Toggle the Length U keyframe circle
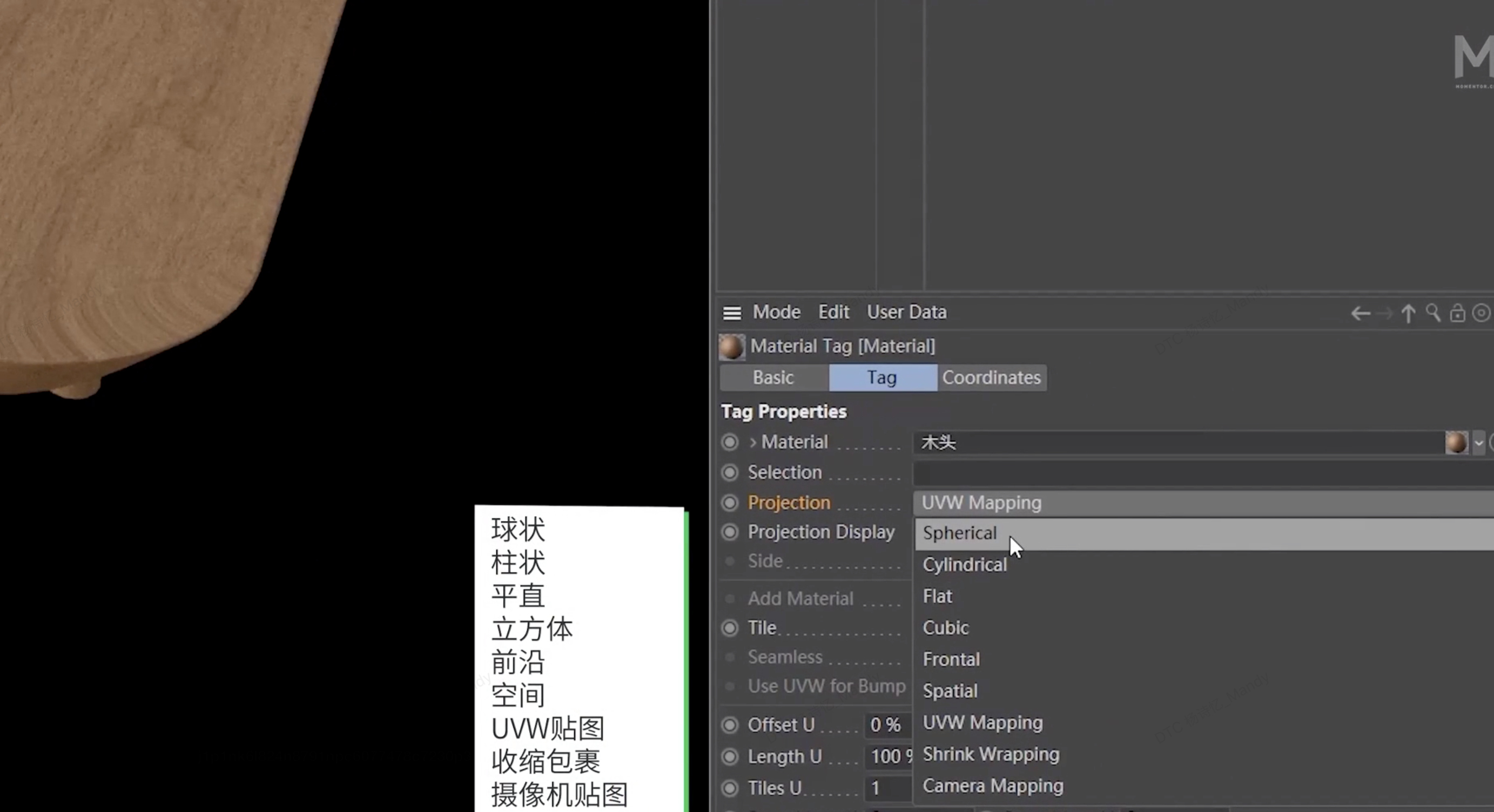The width and height of the screenshot is (1494, 812). (x=730, y=756)
